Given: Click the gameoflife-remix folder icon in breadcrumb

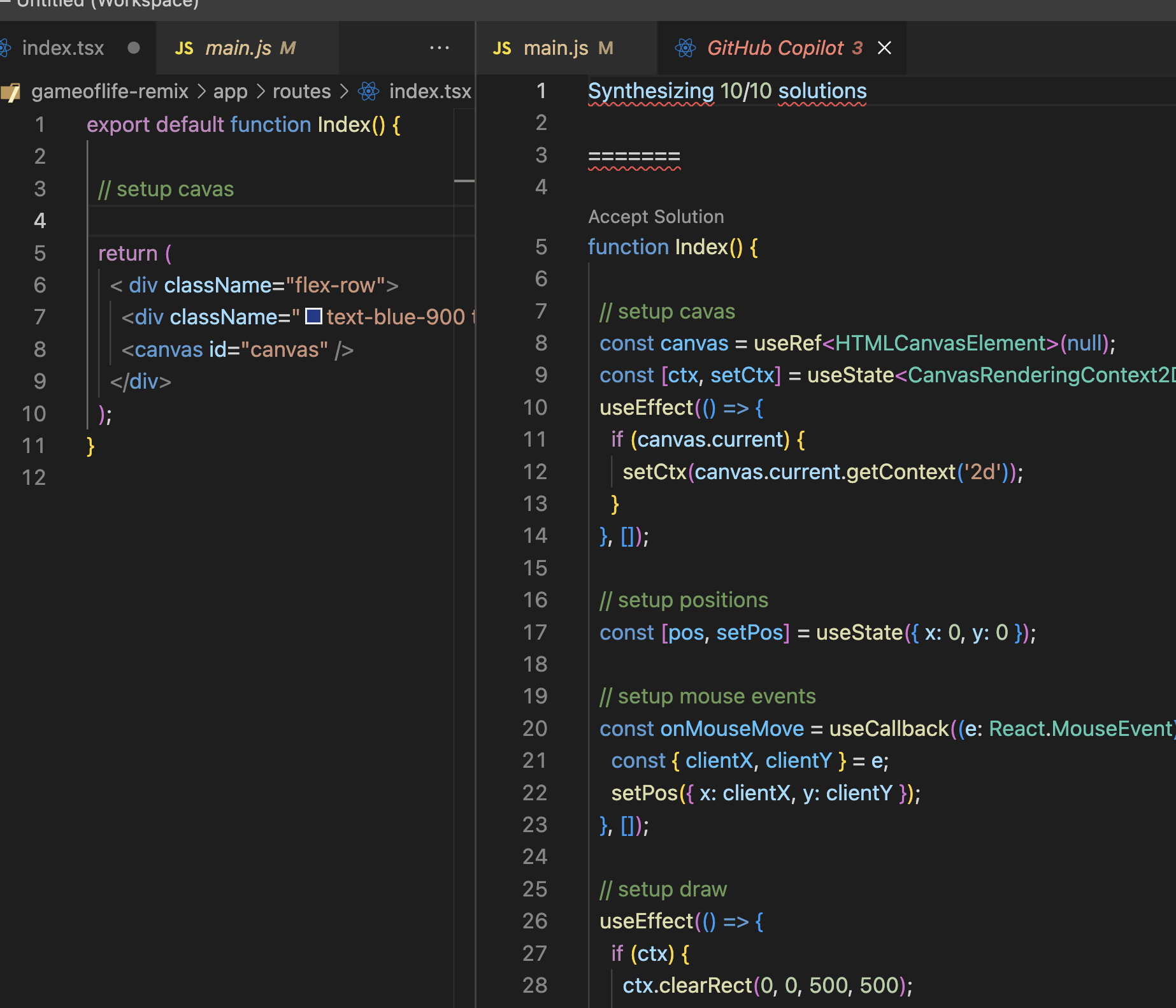Looking at the screenshot, I should coord(11,92).
